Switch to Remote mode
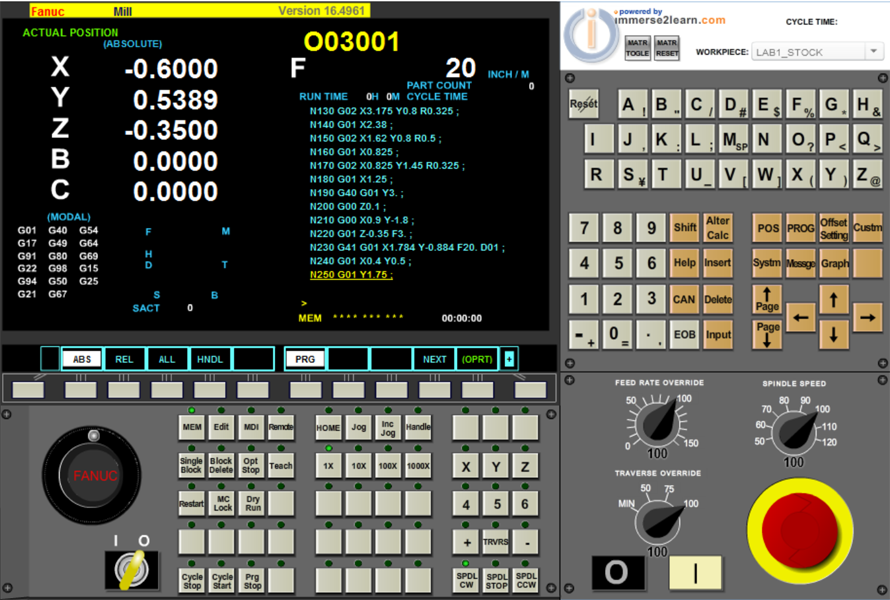 [281, 427]
